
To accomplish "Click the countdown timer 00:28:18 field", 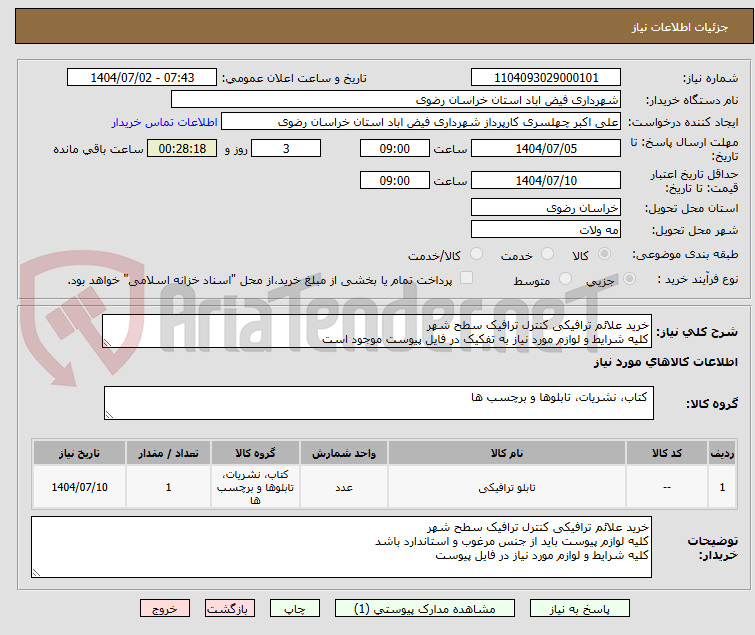I will pyautogui.click(x=182, y=148).
